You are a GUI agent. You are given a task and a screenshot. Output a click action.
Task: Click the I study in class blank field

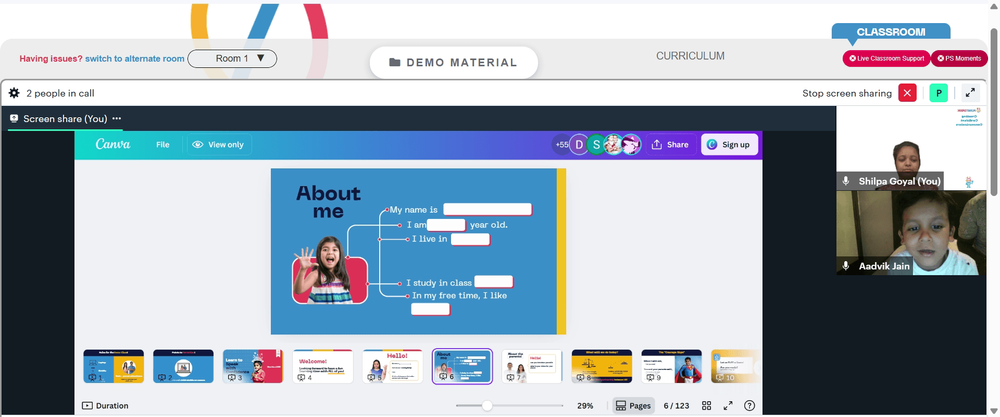494,282
